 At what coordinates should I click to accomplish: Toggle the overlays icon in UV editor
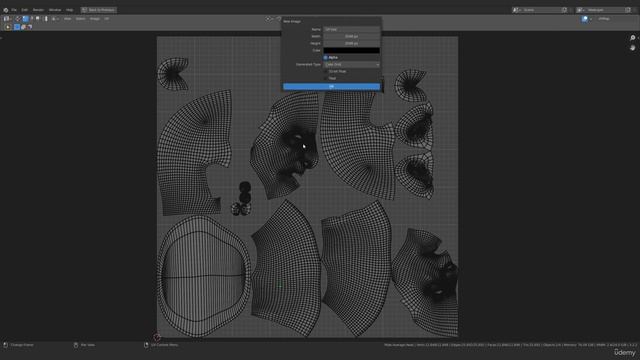point(585,19)
